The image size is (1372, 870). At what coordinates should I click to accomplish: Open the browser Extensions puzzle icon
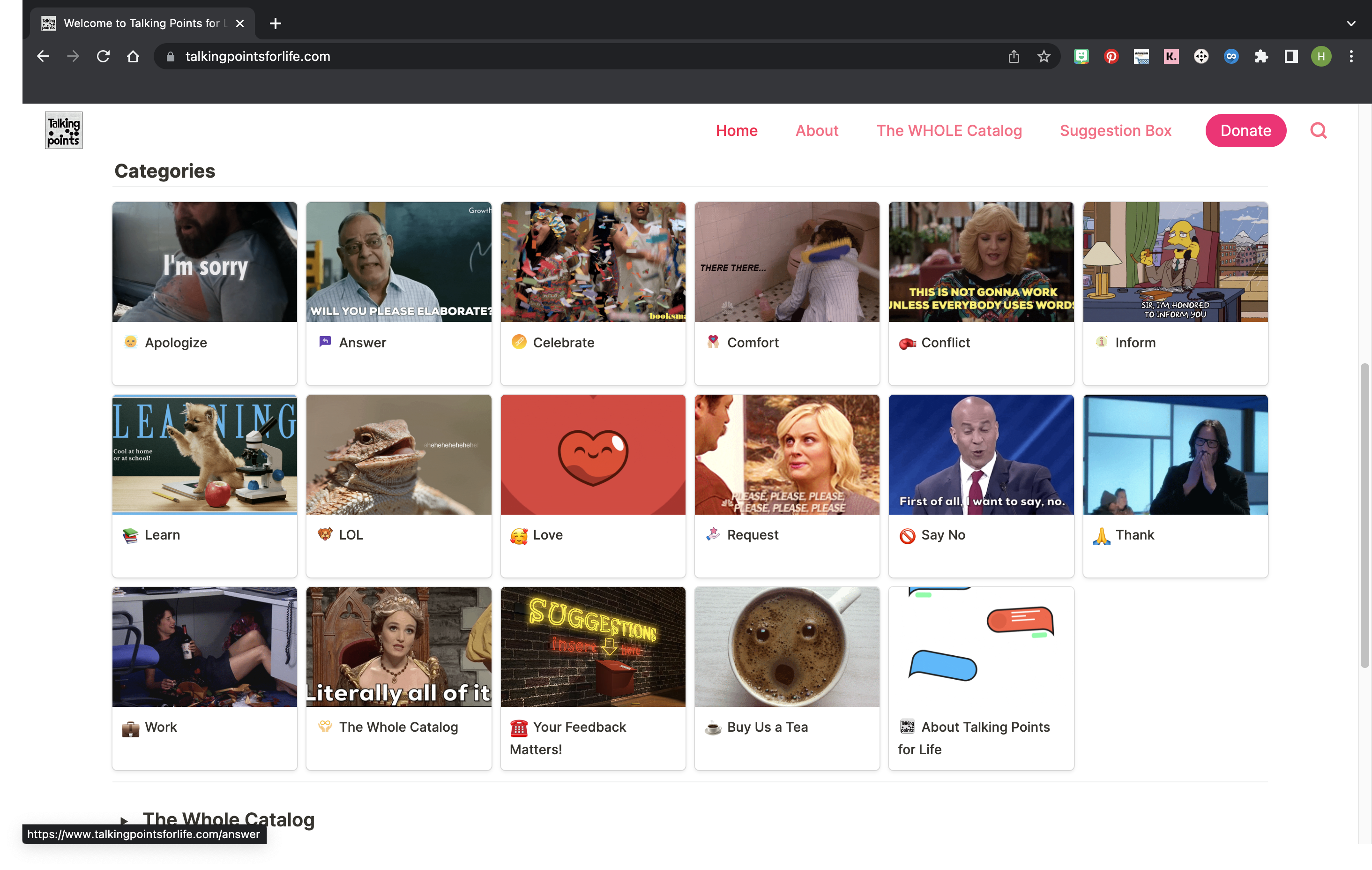(1261, 56)
